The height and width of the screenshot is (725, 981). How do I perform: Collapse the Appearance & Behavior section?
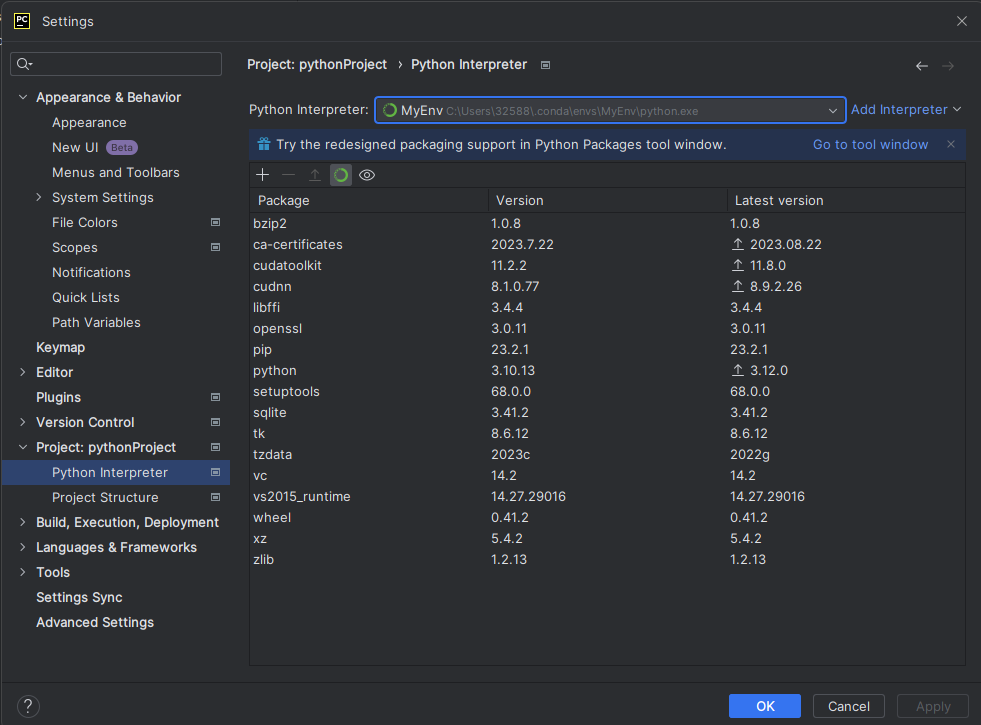[x=23, y=97]
